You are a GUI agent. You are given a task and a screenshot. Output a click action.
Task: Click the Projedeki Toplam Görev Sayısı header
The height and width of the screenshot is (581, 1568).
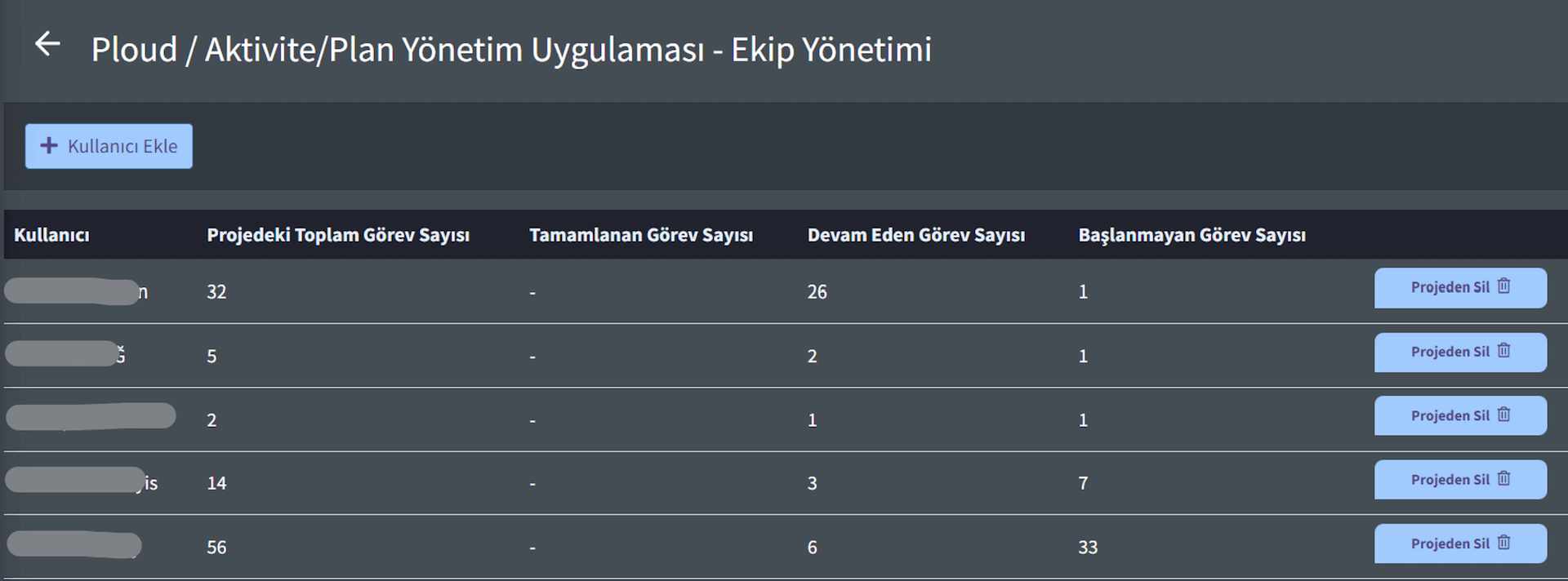click(x=338, y=235)
